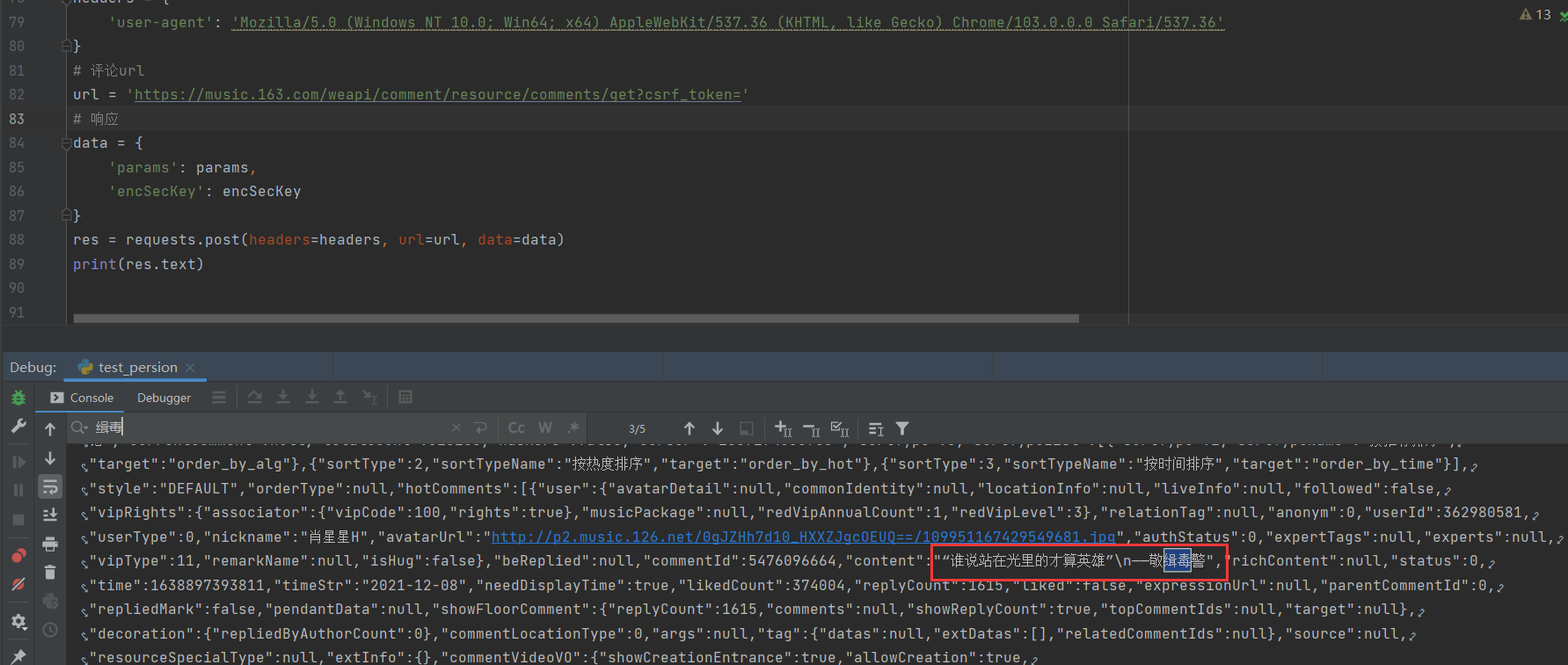The image size is (1568, 665).
Task: Go to previous search occurrence arrow
Action: (x=689, y=428)
